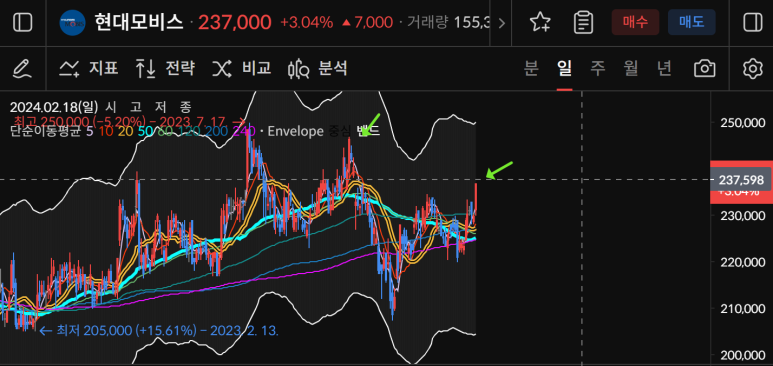Expand stock info with chevron arrow
773x366 pixels.
[502, 23]
